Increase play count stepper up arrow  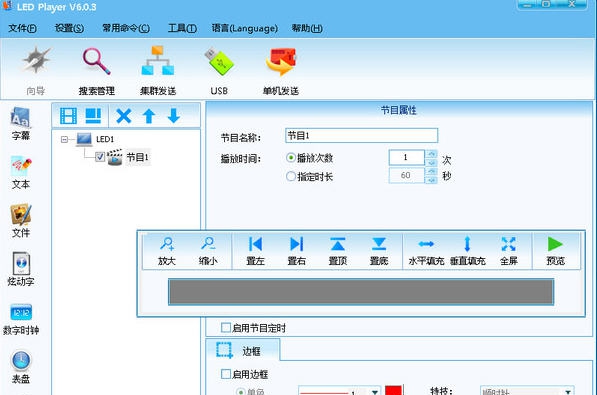[x=431, y=154]
